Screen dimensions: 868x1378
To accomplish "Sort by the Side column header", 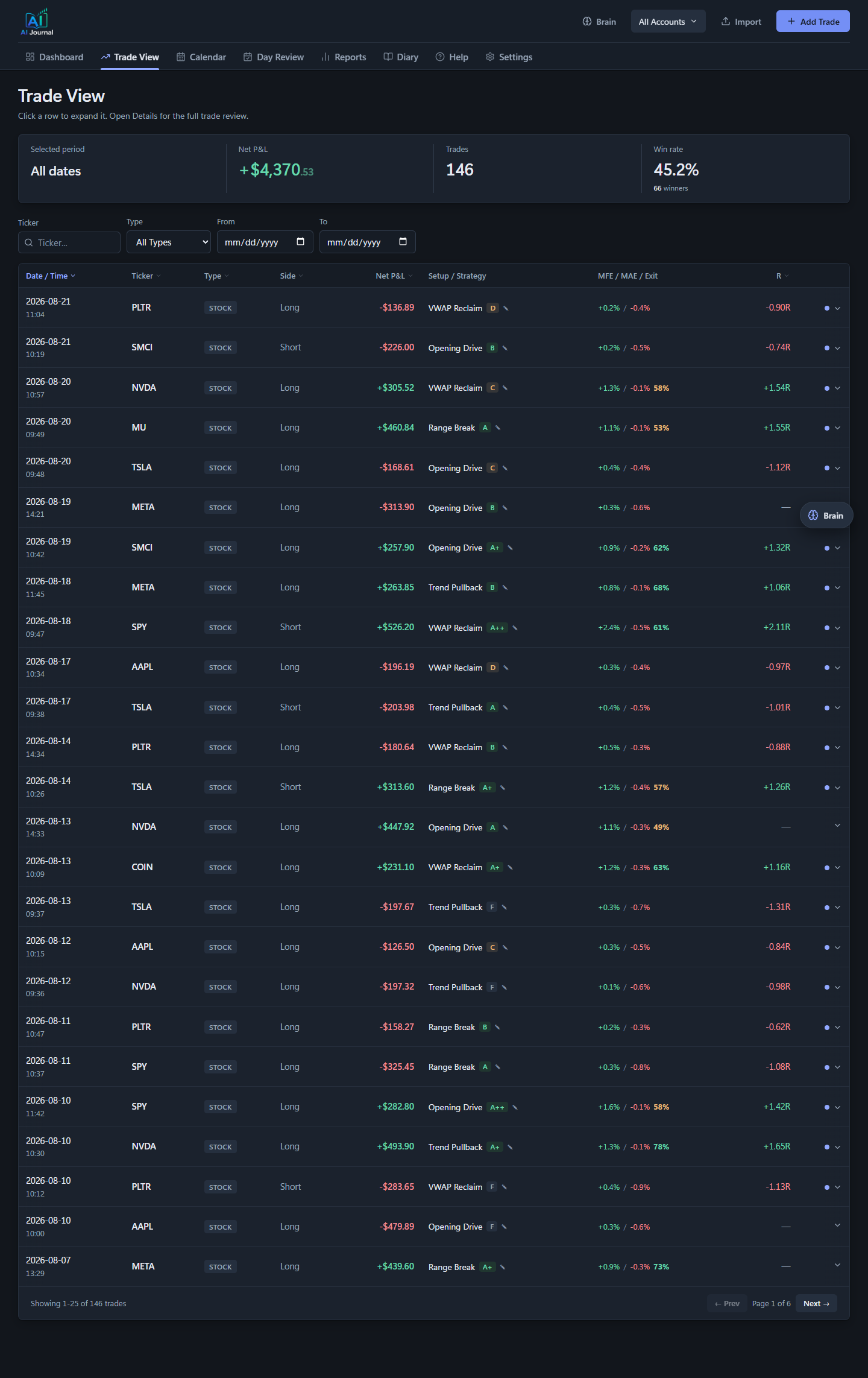I will pos(292,276).
